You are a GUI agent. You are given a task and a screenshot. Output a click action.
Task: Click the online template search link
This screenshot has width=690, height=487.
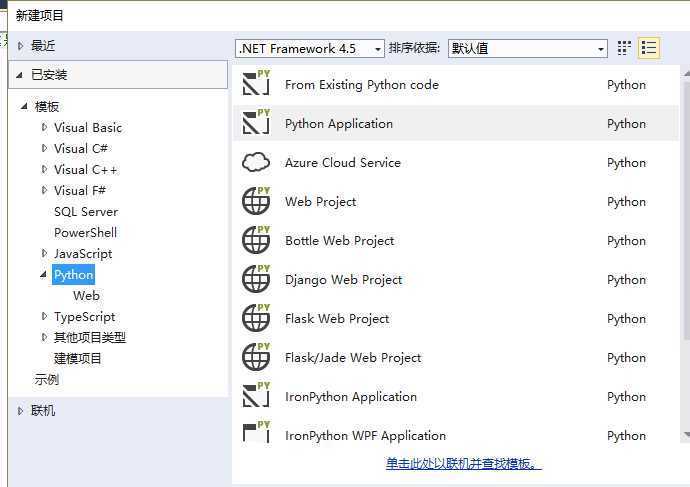[463, 464]
